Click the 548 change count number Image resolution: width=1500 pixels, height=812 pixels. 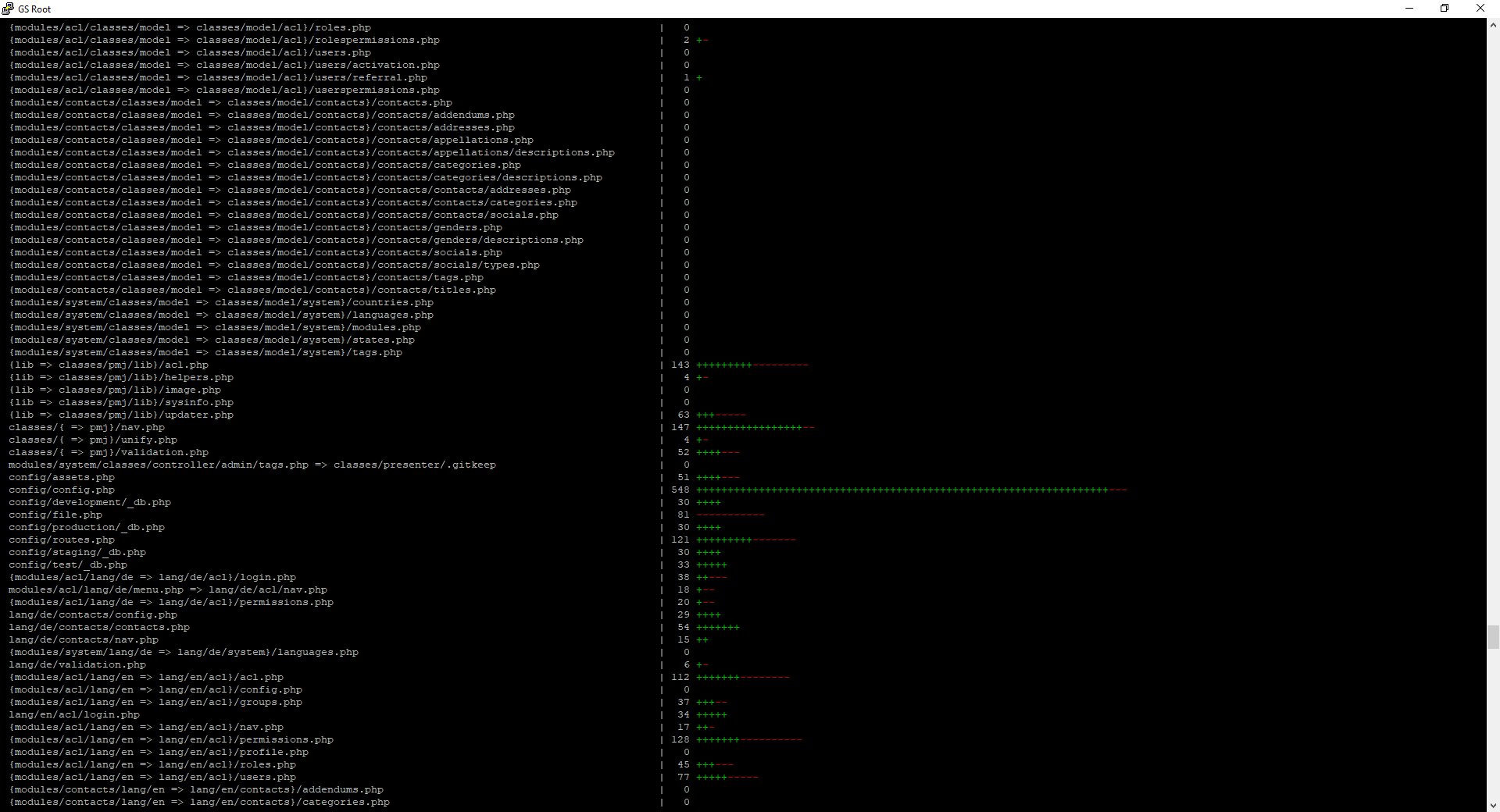point(680,490)
